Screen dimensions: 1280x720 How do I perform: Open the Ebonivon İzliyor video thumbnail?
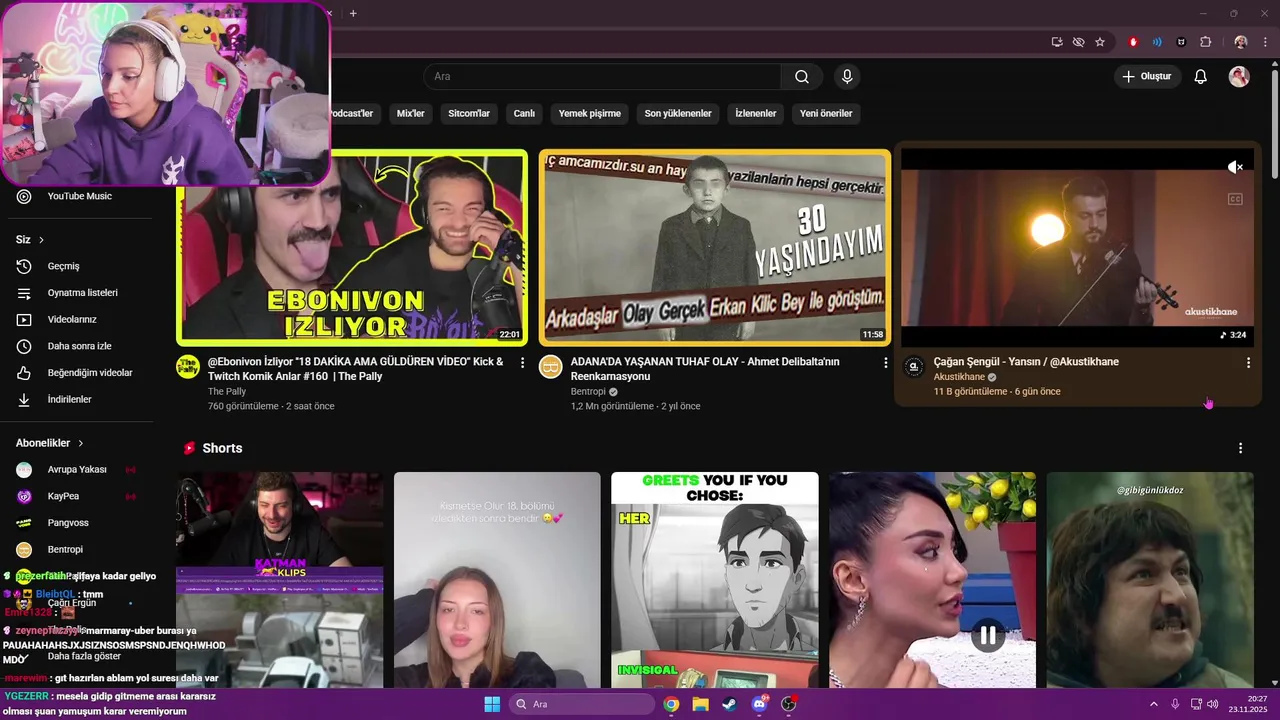[352, 247]
